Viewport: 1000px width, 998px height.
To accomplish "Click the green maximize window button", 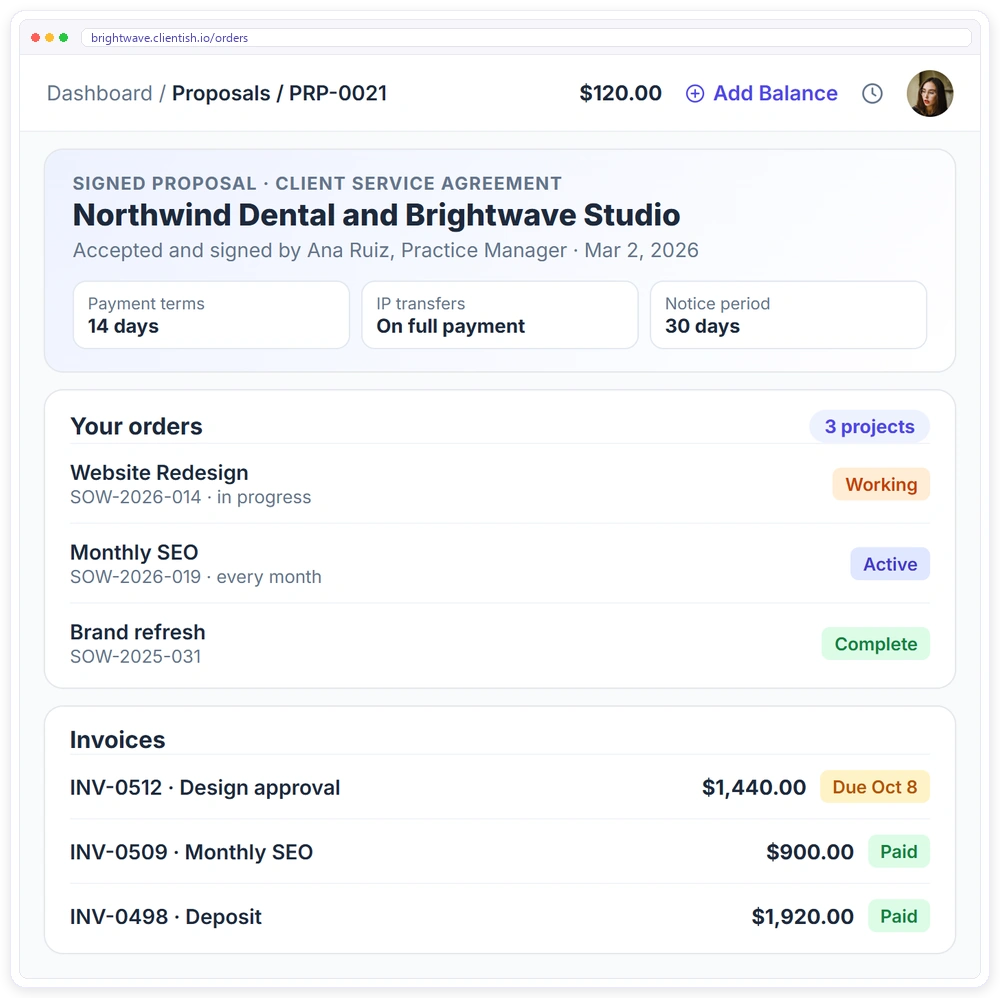I will 64,38.
